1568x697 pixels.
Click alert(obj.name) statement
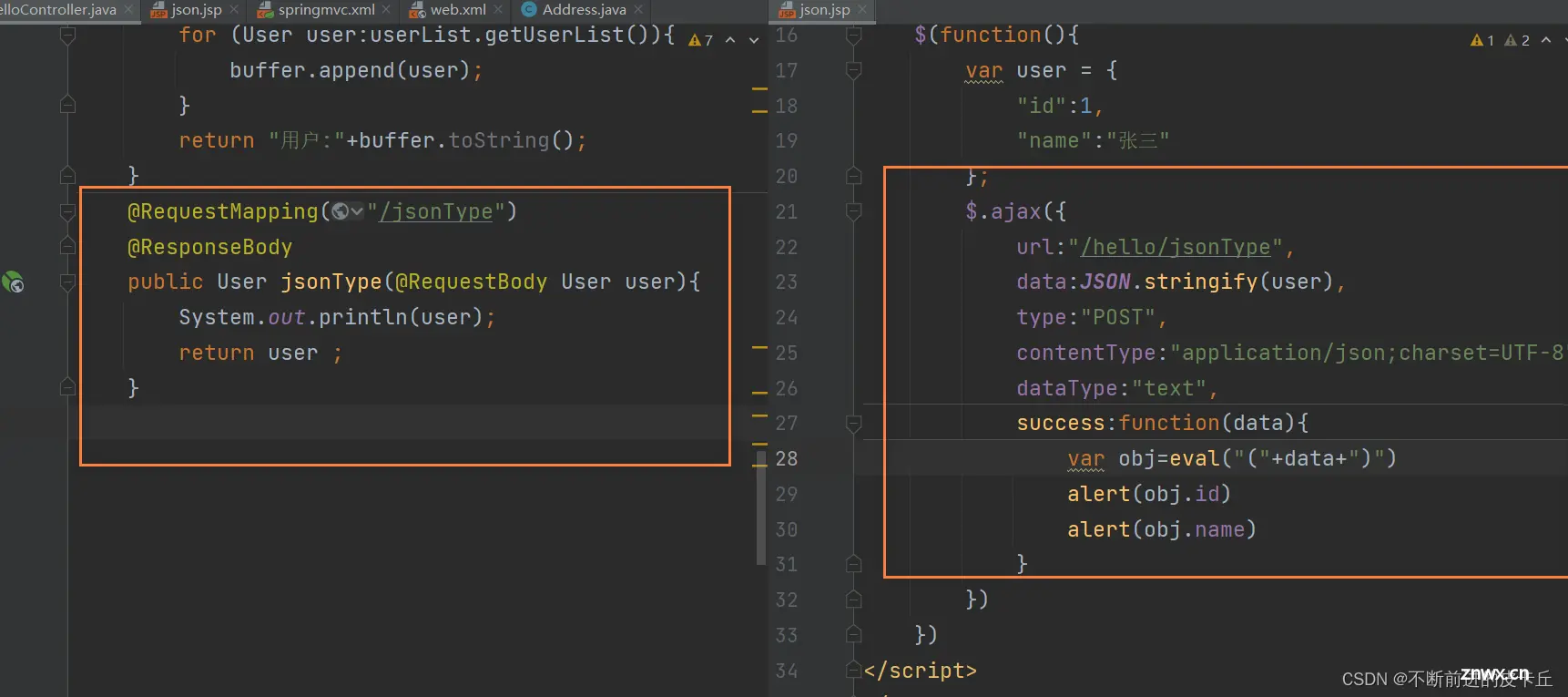[1162, 529]
